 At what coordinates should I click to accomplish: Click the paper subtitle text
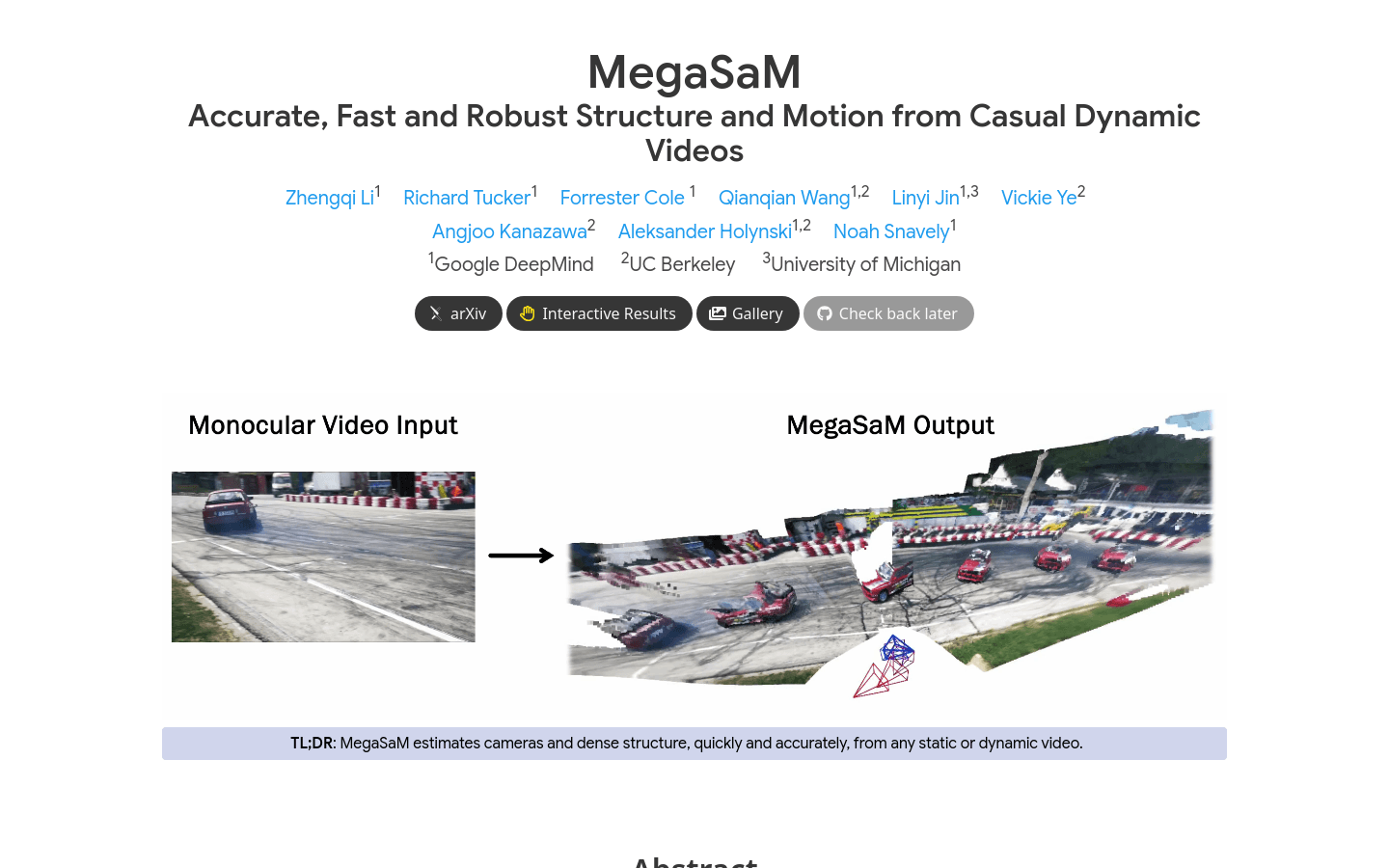point(694,133)
